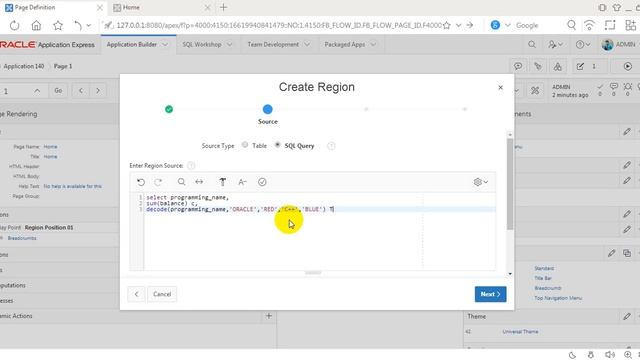This screenshot has height=360, width=640.
Task: Click the Application 140 breadcrumb
Action: click(24, 66)
